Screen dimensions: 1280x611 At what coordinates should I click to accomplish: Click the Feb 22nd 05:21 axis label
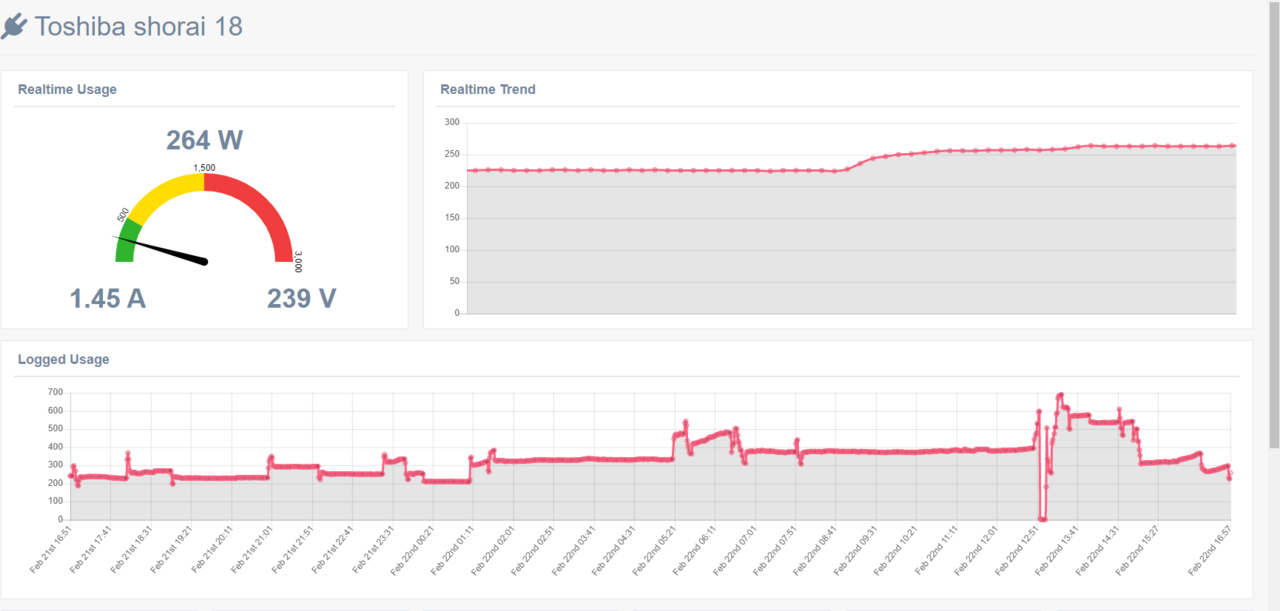[x=656, y=550]
